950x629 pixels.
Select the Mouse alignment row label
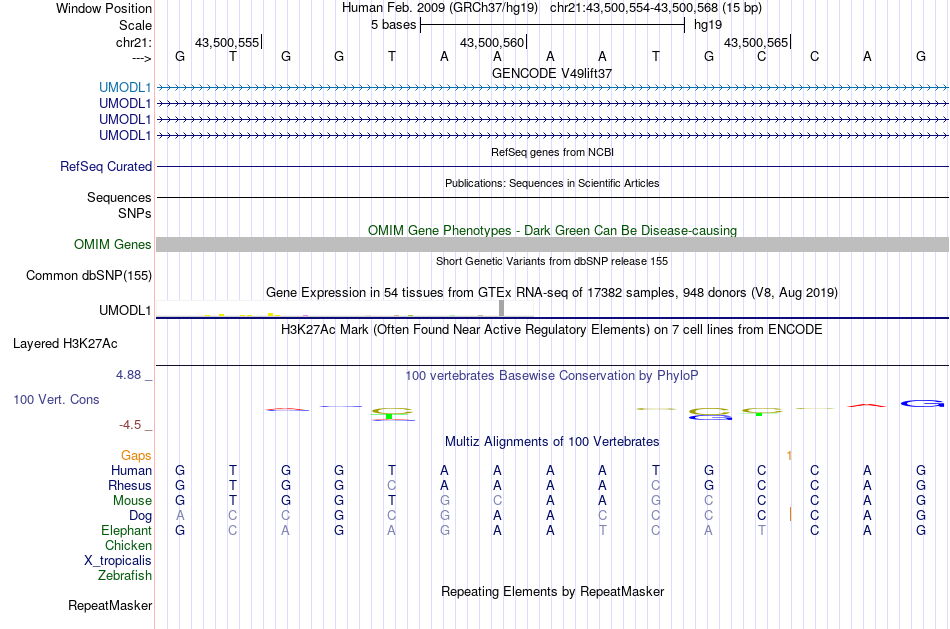point(132,501)
